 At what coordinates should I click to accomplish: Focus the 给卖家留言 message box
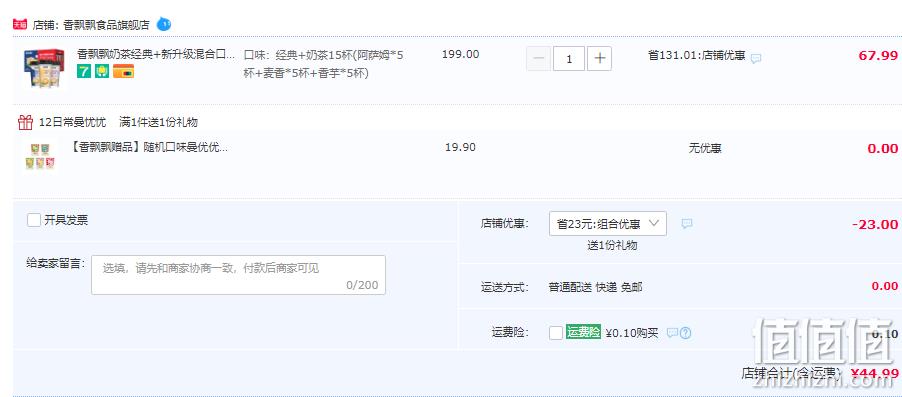(238, 275)
